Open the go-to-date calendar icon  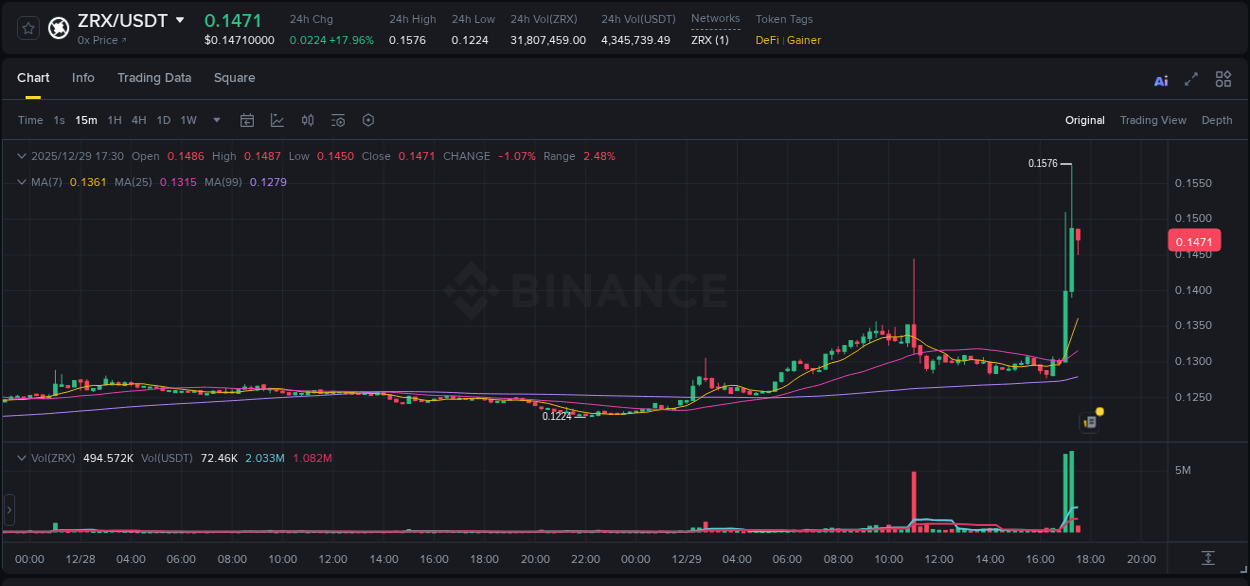click(247, 120)
